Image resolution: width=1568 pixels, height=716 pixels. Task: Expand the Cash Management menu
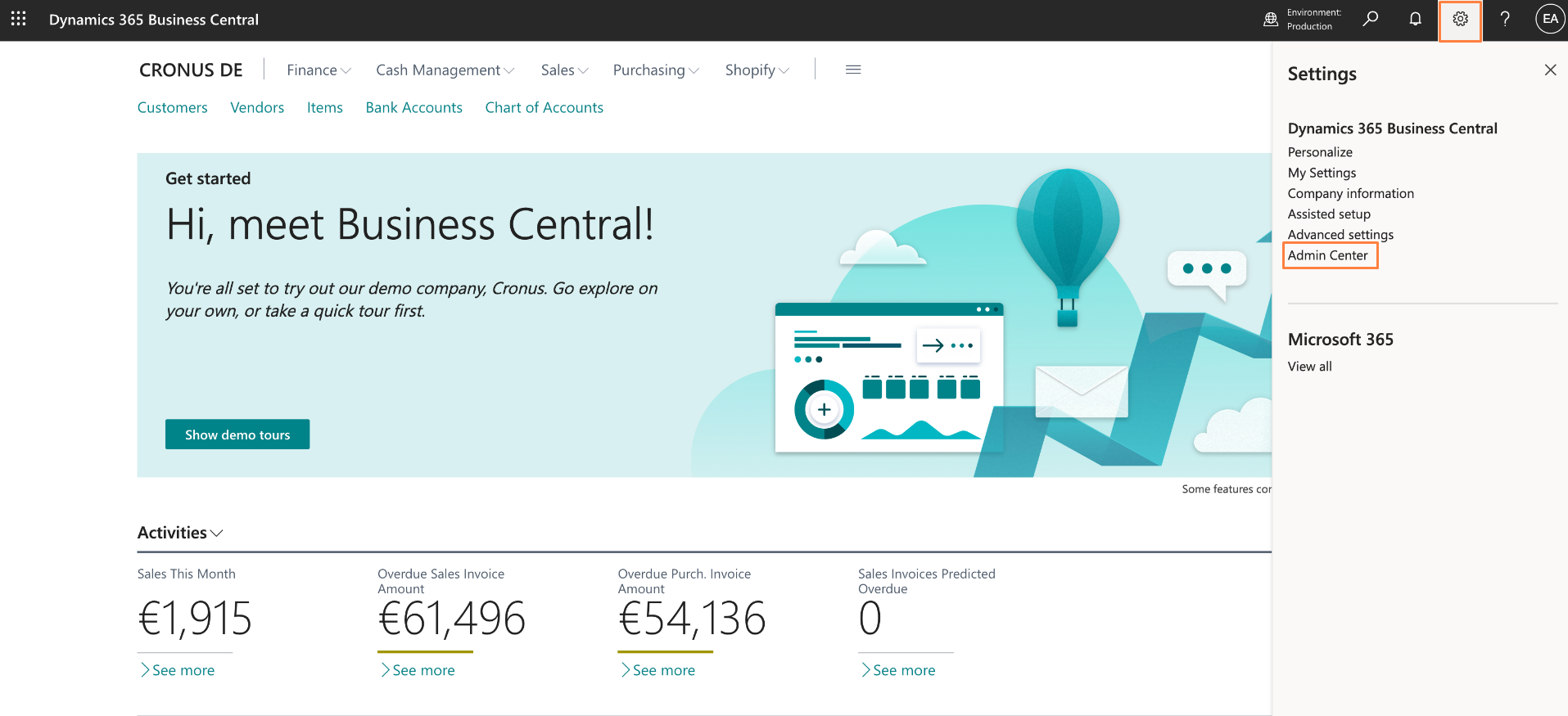(445, 70)
